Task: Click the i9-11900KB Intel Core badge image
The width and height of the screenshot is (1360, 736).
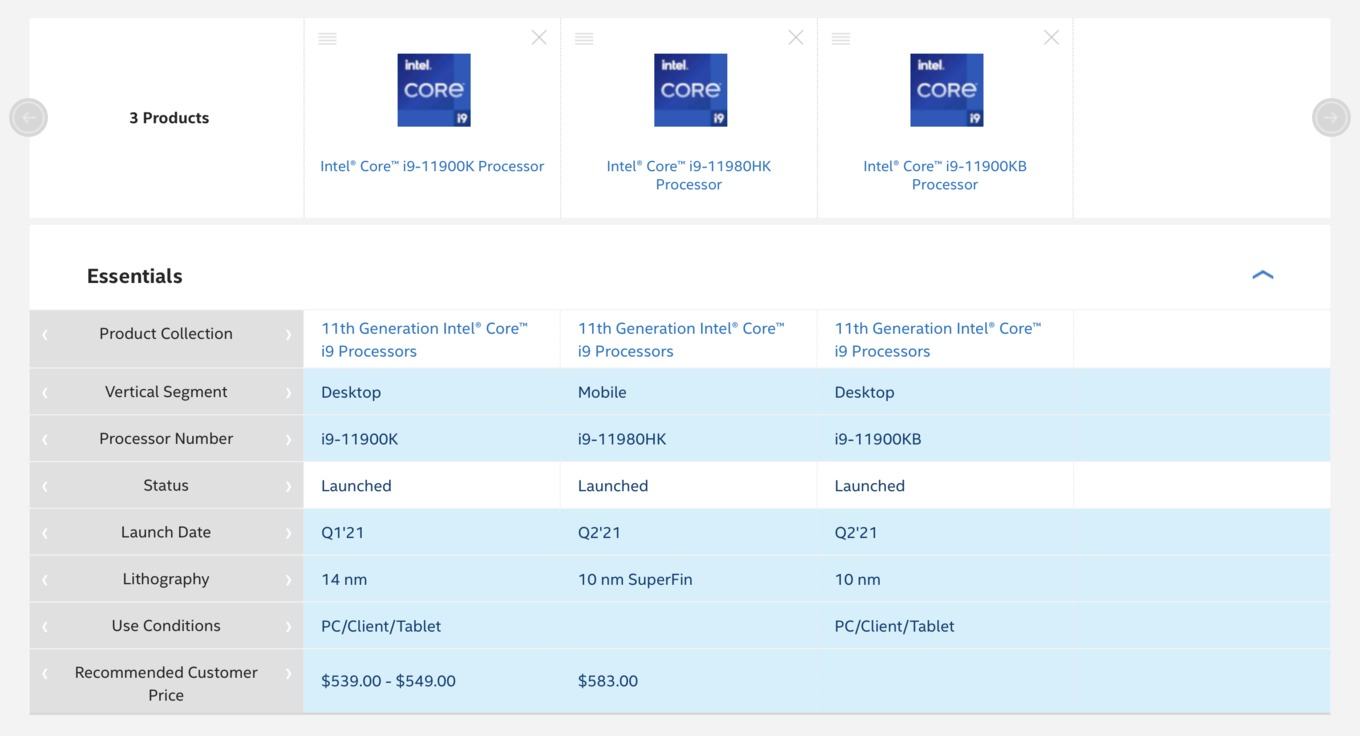Action: click(x=947, y=90)
